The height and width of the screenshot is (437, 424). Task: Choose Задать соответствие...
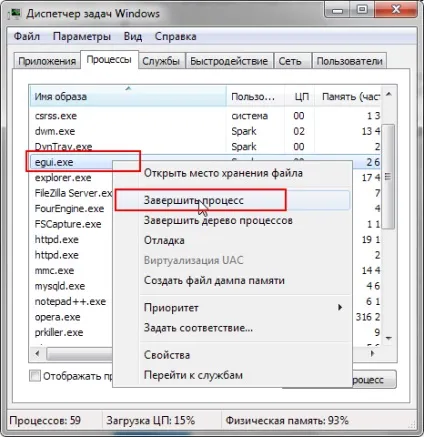pyautogui.click(x=232, y=328)
